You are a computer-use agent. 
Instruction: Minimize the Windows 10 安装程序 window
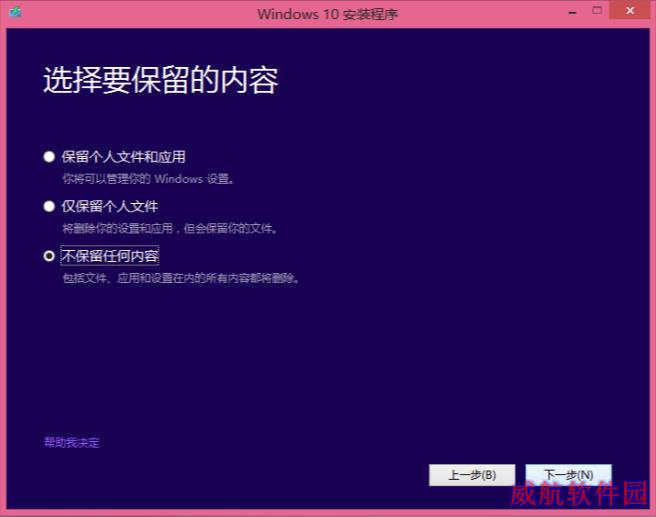[572, 12]
